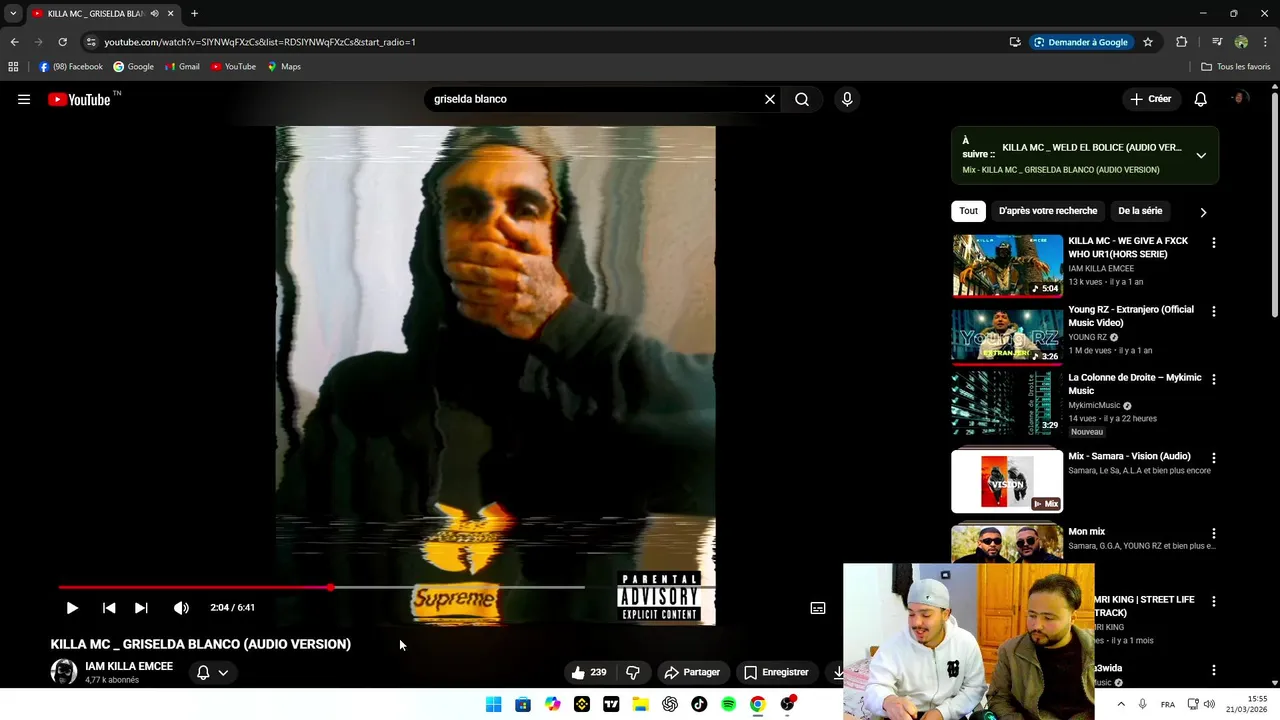Dislike the video
The image size is (1280, 720).
click(x=632, y=672)
